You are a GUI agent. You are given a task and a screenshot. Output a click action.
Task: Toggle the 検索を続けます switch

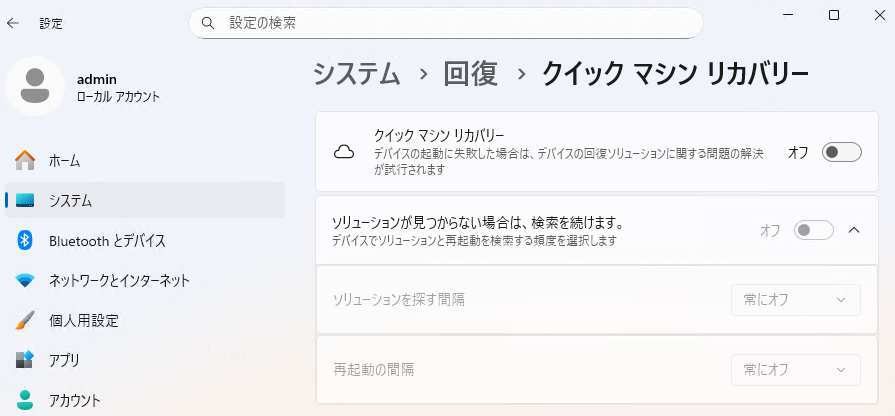(x=813, y=231)
